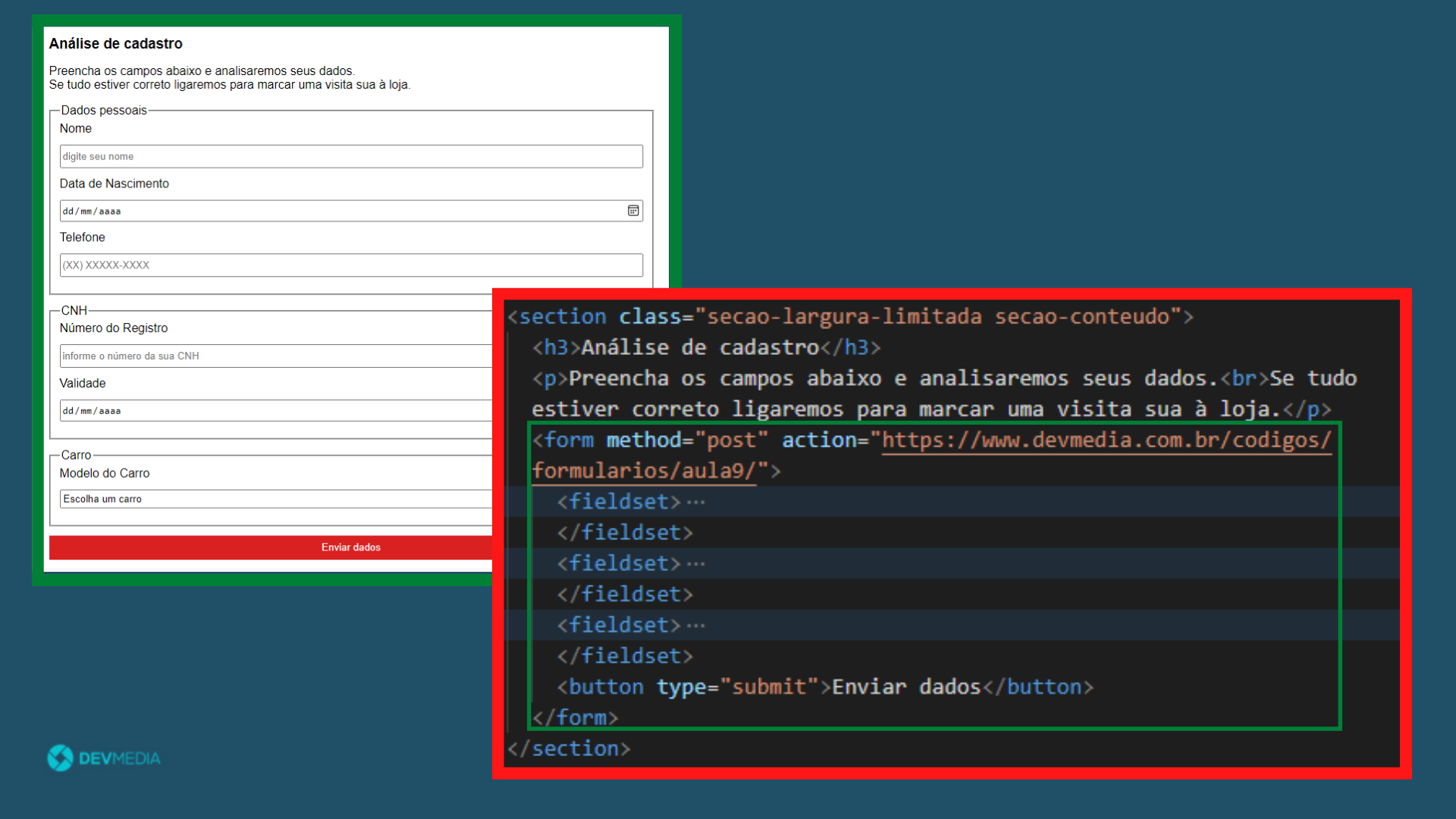This screenshot has height=819, width=1456.
Task: Click the Data de Nascimento date field
Action: 341,211
